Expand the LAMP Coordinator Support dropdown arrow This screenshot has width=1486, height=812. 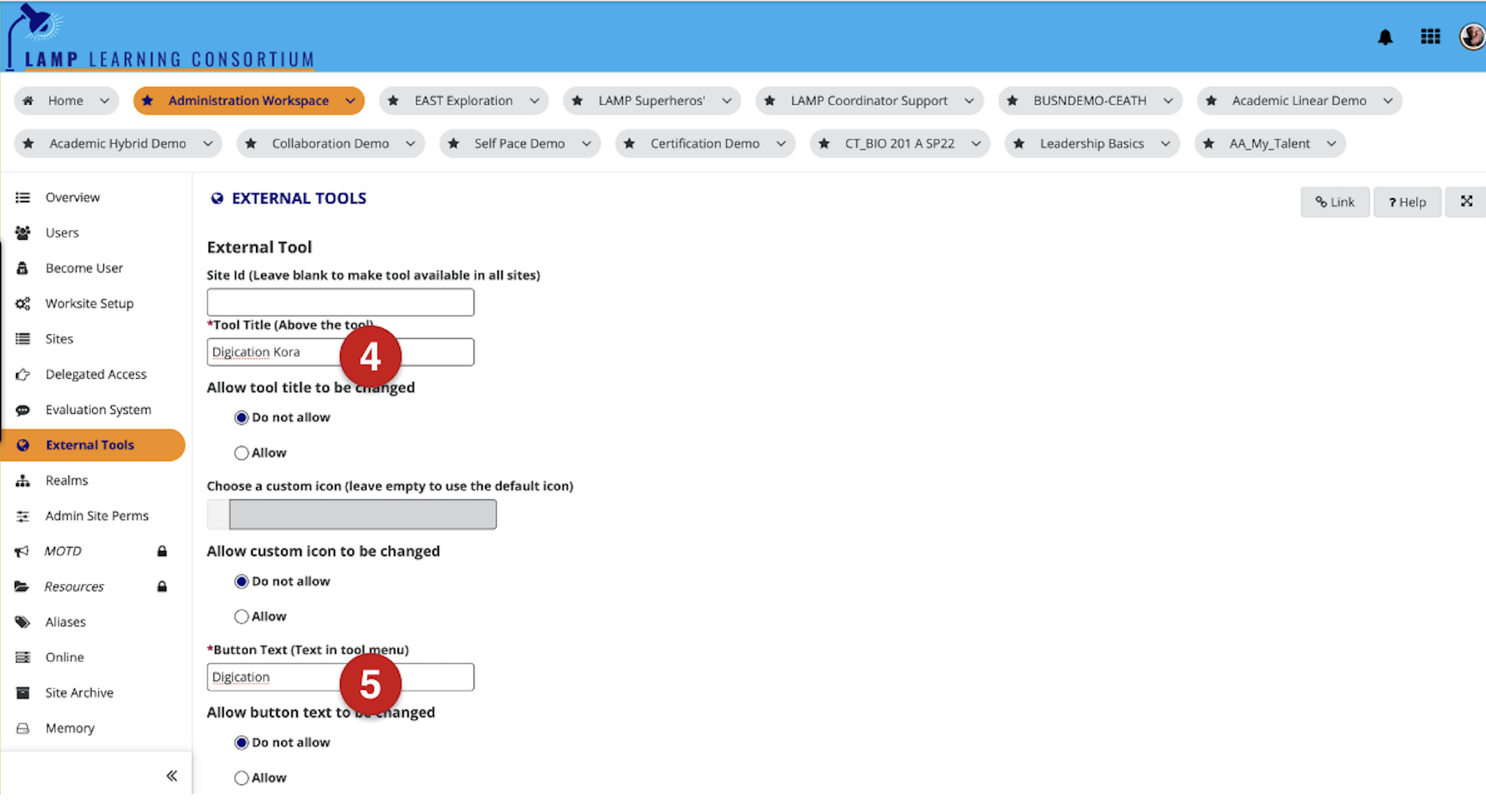click(969, 100)
